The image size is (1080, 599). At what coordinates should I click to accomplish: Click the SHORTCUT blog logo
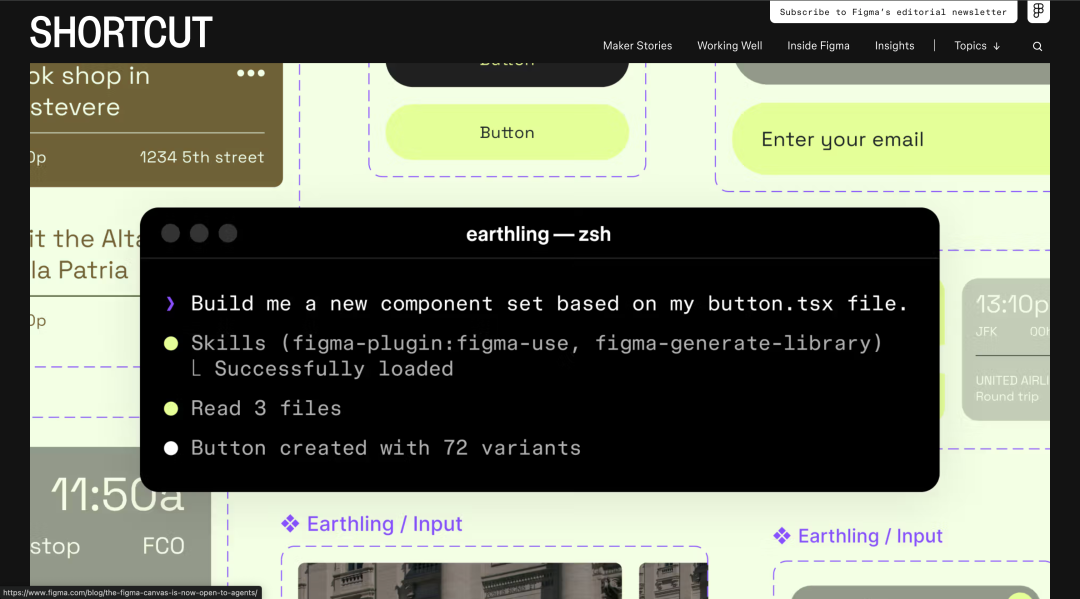click(121, 32)
